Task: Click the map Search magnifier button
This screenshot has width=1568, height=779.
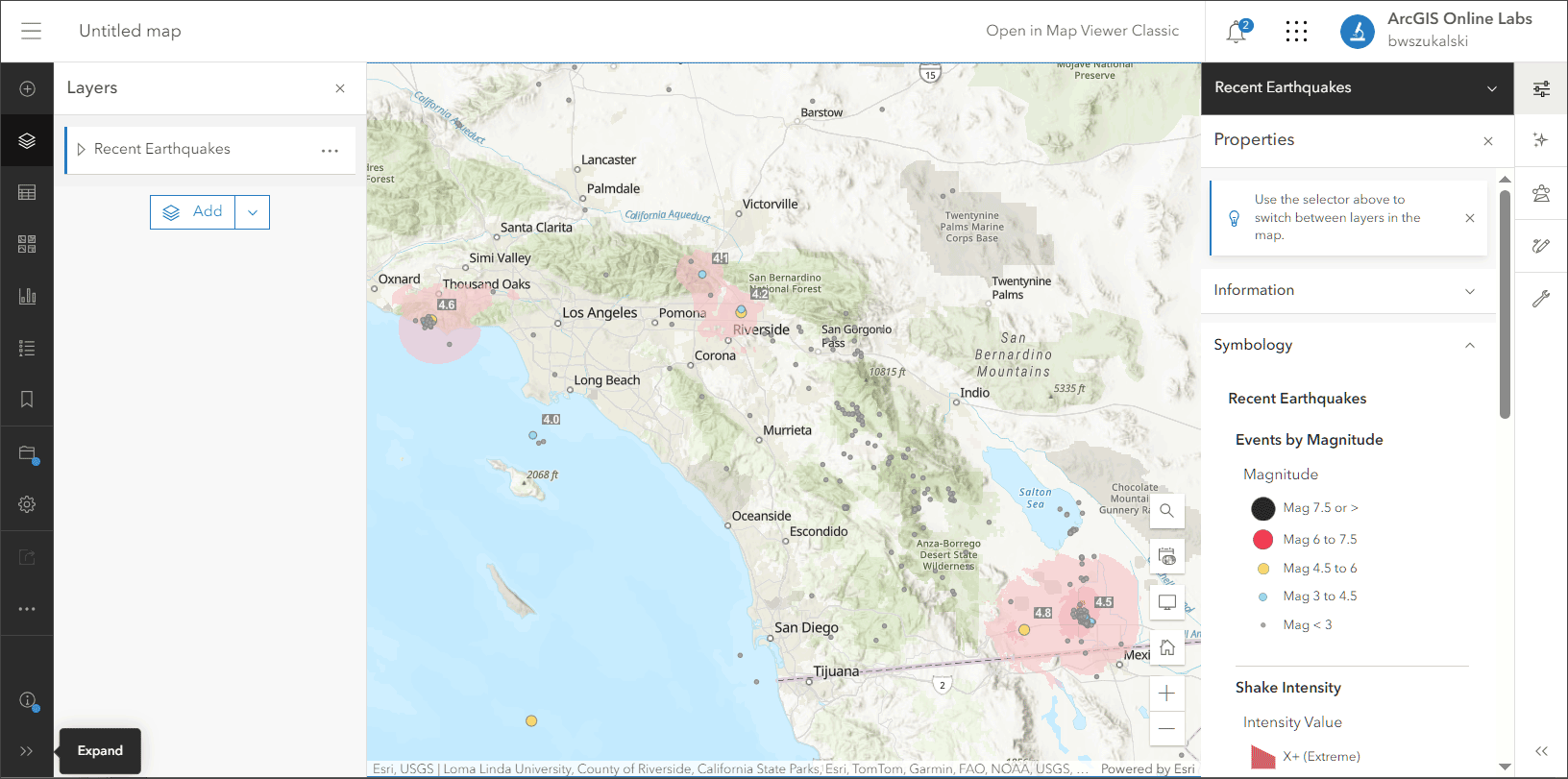Action: tap(1166, 511)
